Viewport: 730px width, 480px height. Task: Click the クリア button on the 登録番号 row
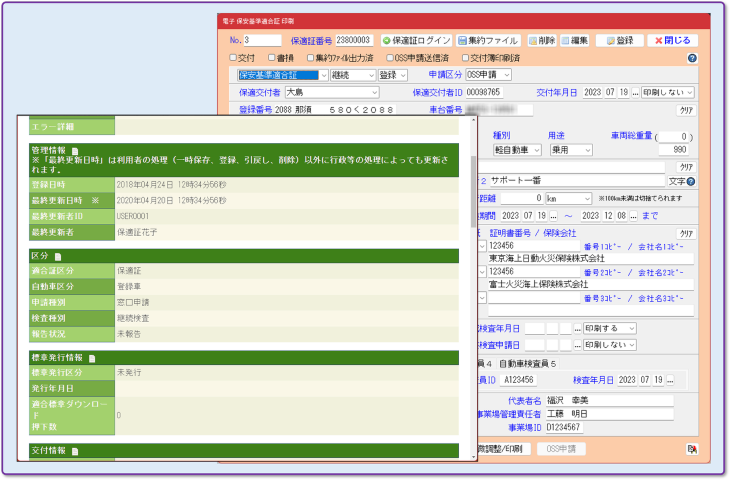tap(686, 111)
